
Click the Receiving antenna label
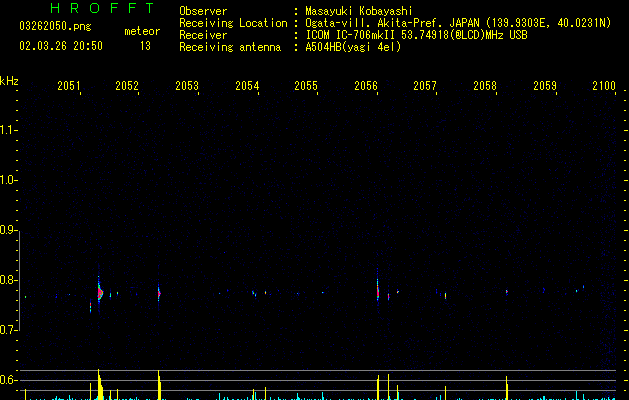point(230,47)
